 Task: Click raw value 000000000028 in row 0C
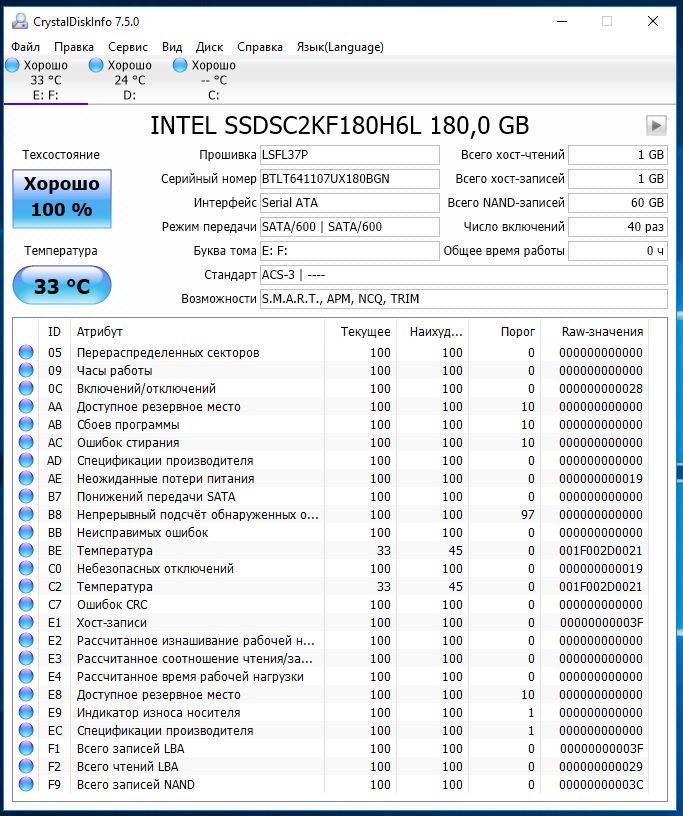(601, 389)
